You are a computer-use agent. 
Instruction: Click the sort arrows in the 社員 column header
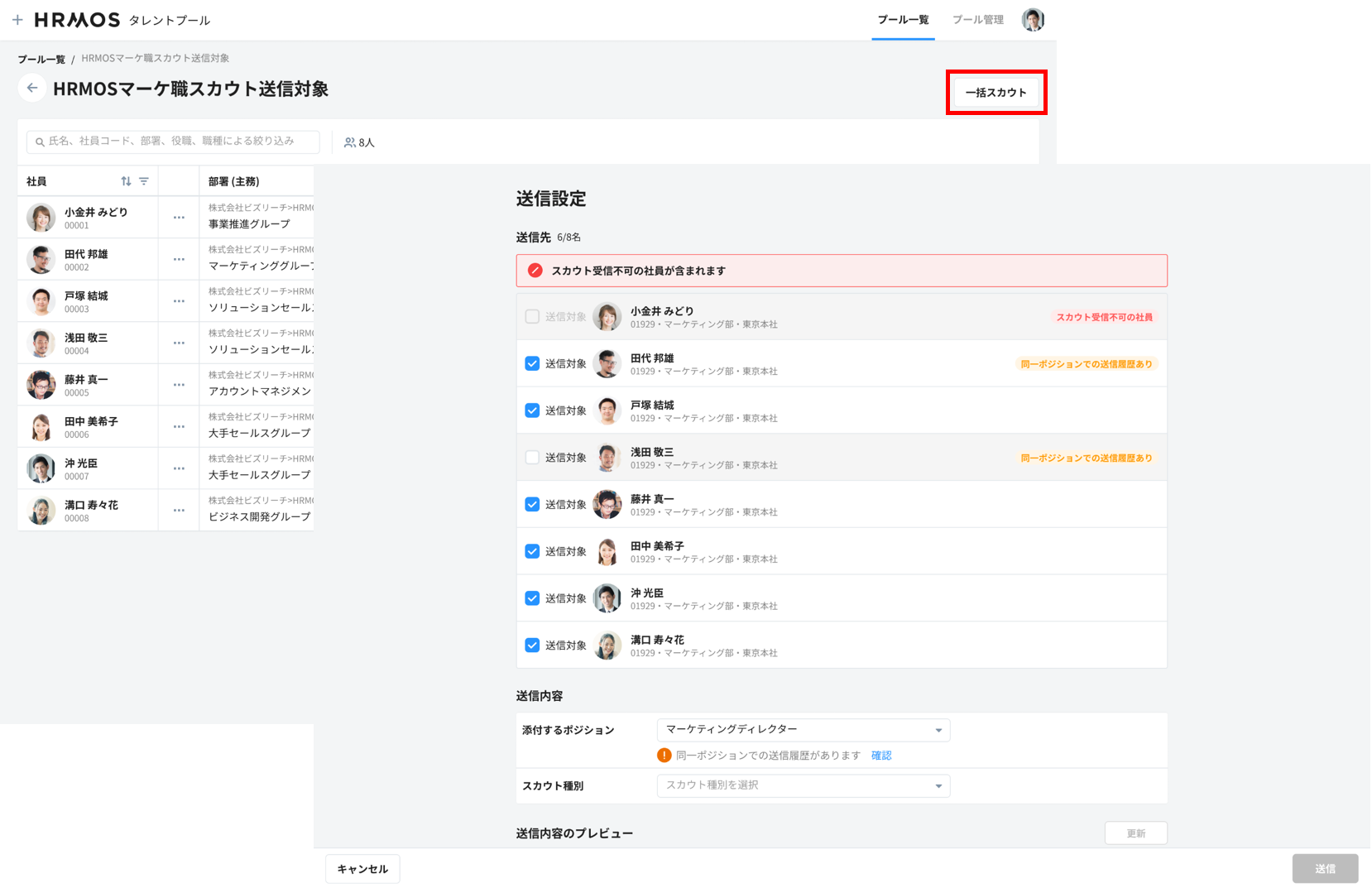pos(126,181)
